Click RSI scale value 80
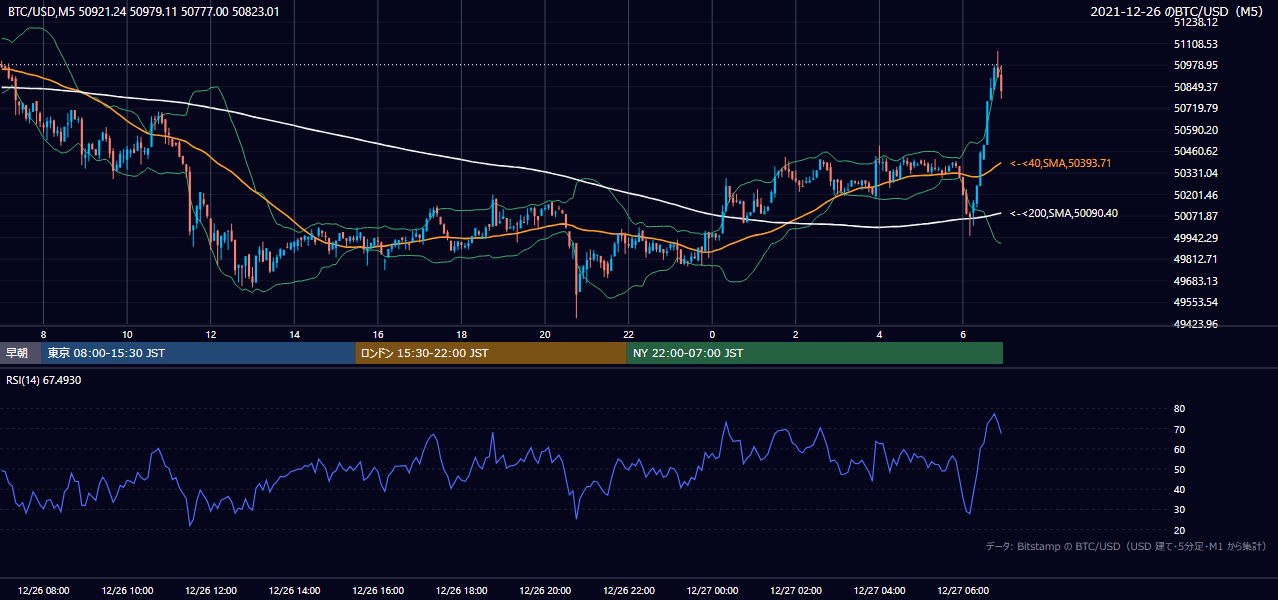 pos(1179,409)
